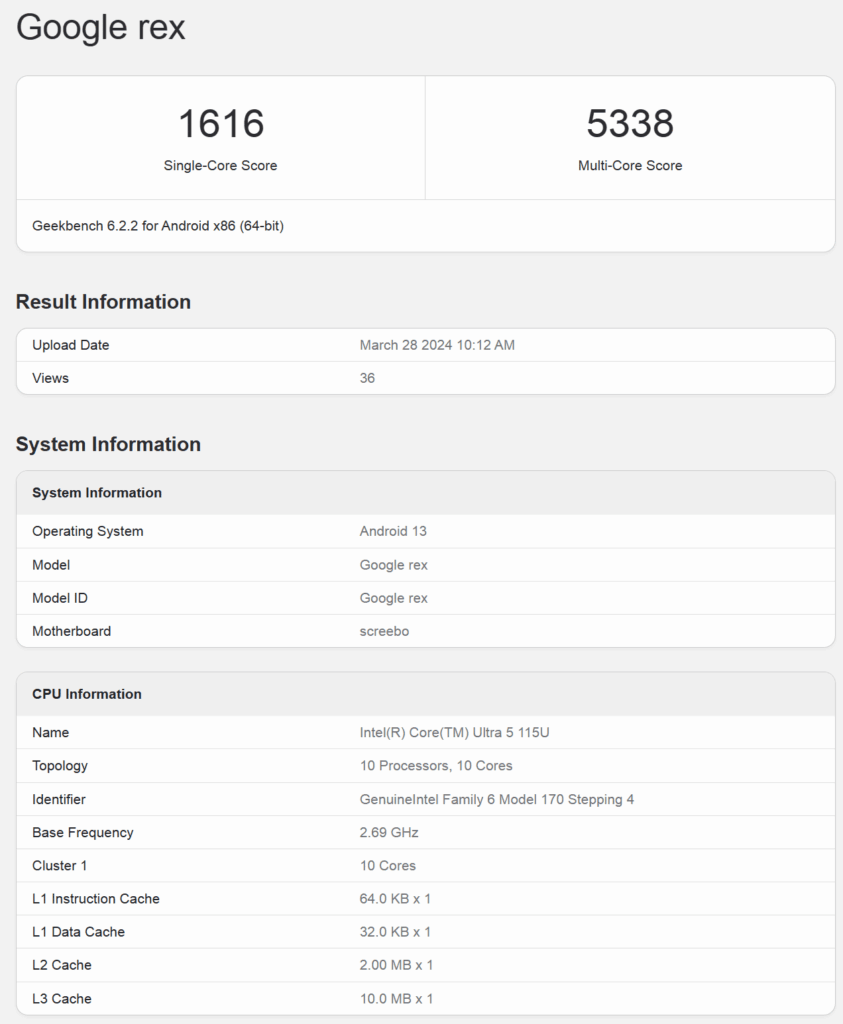The width and height of the screenshot is (843, 1024).
Task: Click the Model row label
Action: point(51,565)
